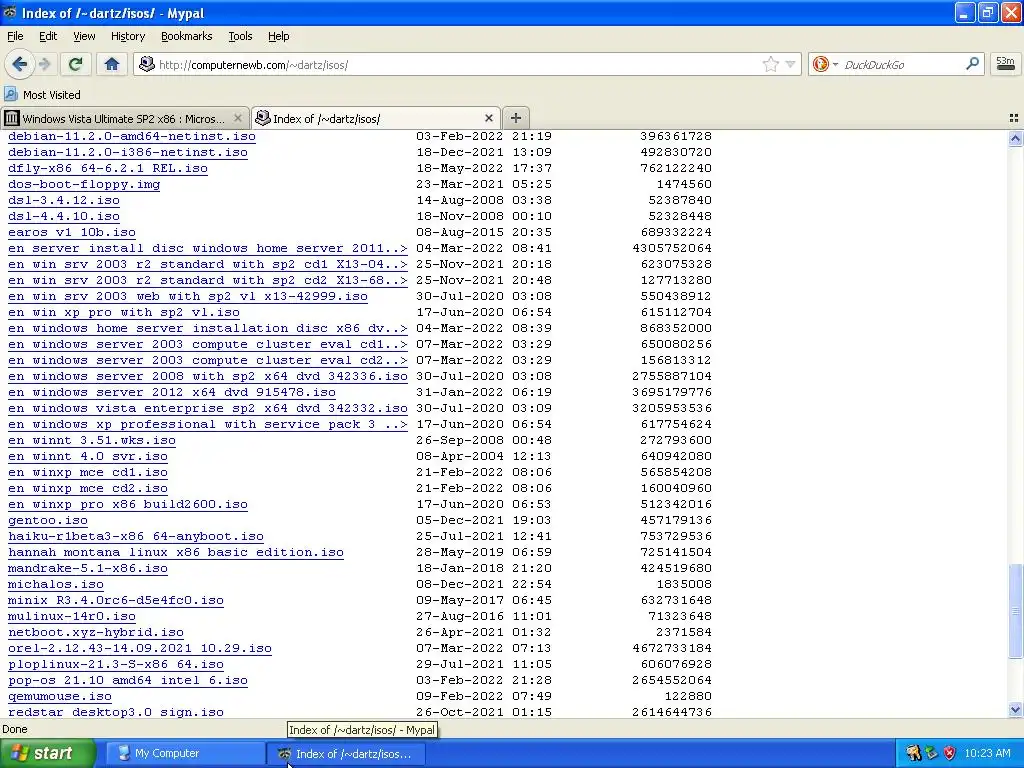This screenshot has height=768, width=1024.
Task: Close the Index of /~dartz/isos/ tab
Action: tap(488, 118)
